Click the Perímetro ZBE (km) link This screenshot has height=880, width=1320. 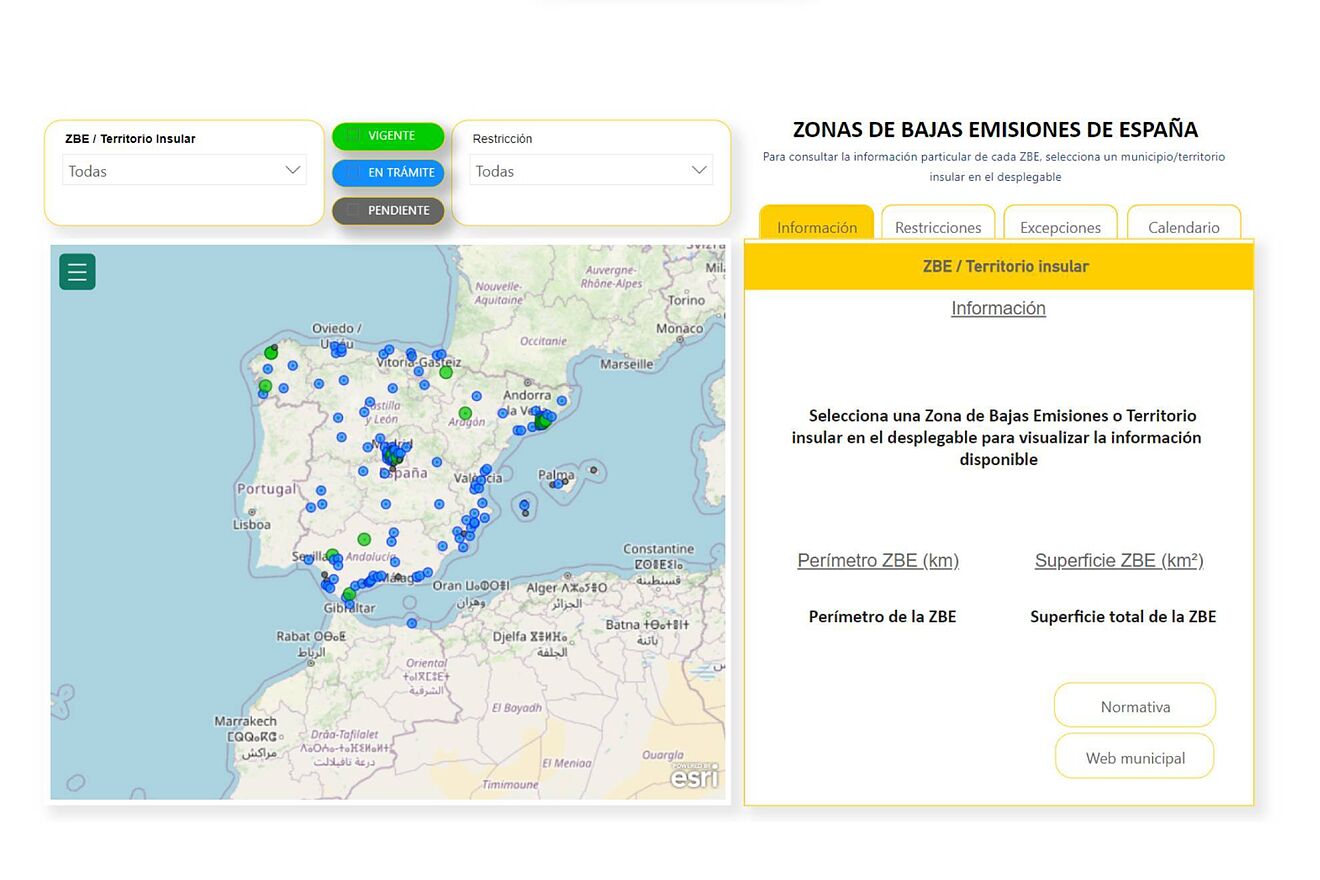pyautogui.click(x=878, y=560)
